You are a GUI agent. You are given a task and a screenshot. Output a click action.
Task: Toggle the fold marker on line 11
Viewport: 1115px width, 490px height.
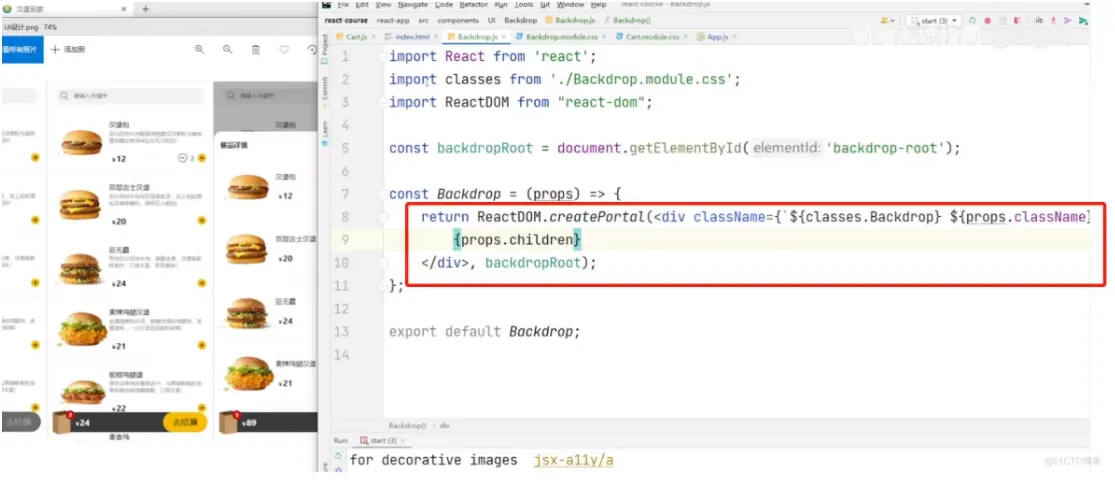(x=383, y=286)
